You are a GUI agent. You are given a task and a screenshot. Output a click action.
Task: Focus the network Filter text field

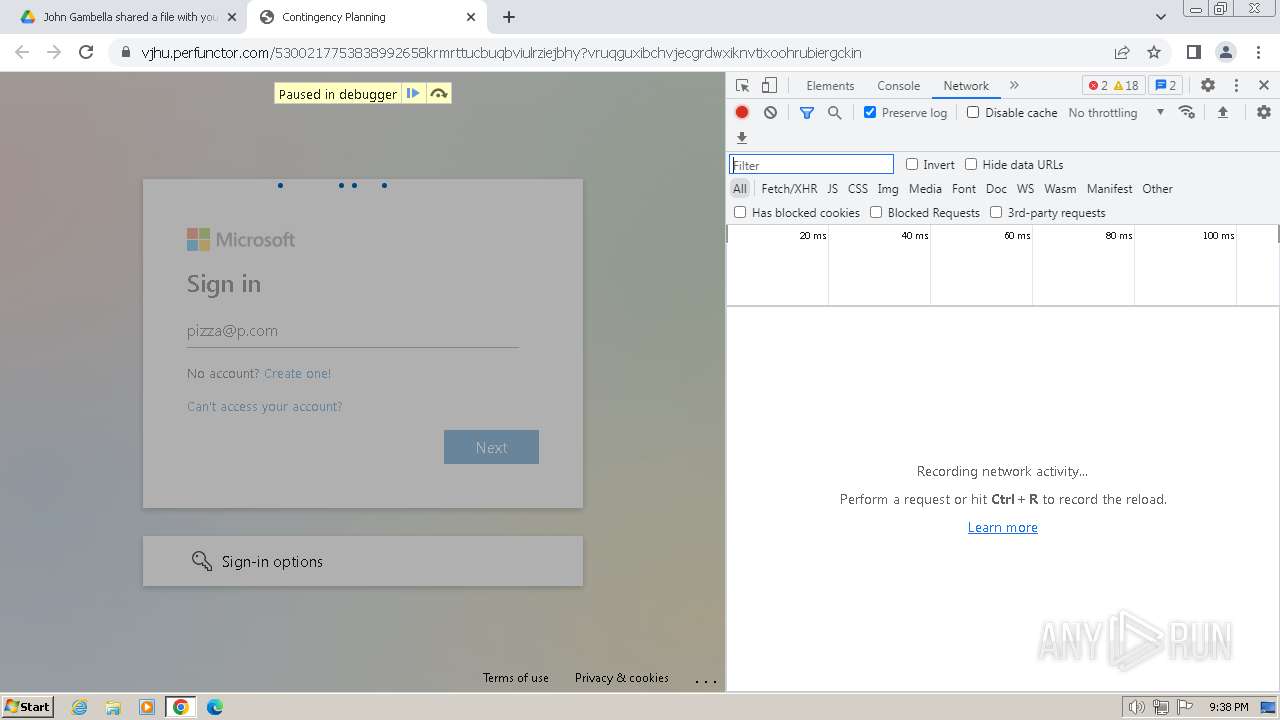click(811, 165)
